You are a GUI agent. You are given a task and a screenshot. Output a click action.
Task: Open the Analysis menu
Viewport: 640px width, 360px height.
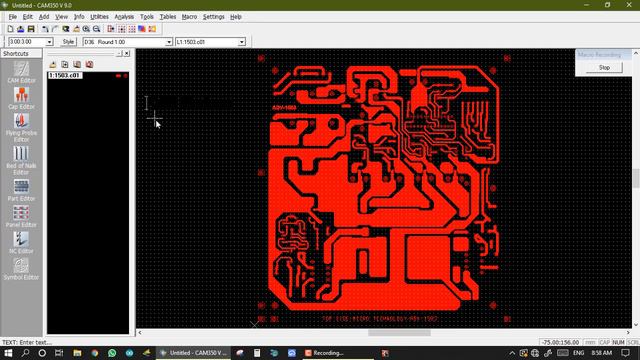(124, 17)
